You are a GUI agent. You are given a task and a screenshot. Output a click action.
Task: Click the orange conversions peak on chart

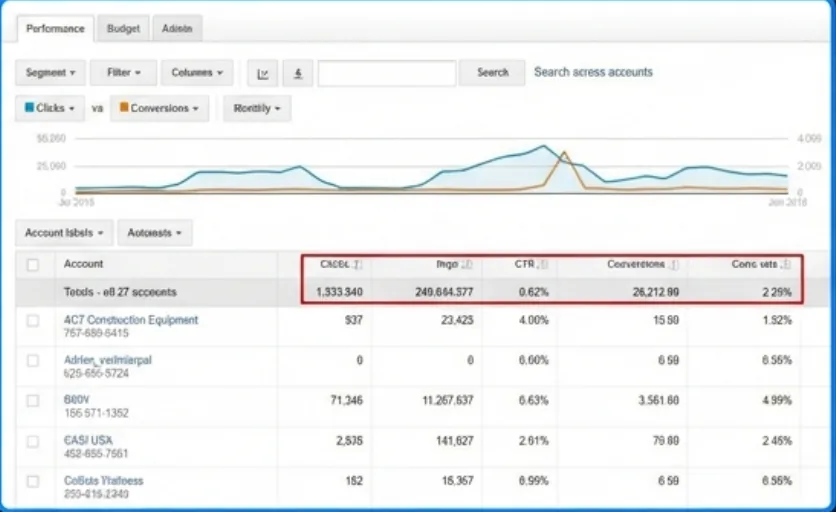(x=564, y=154)
